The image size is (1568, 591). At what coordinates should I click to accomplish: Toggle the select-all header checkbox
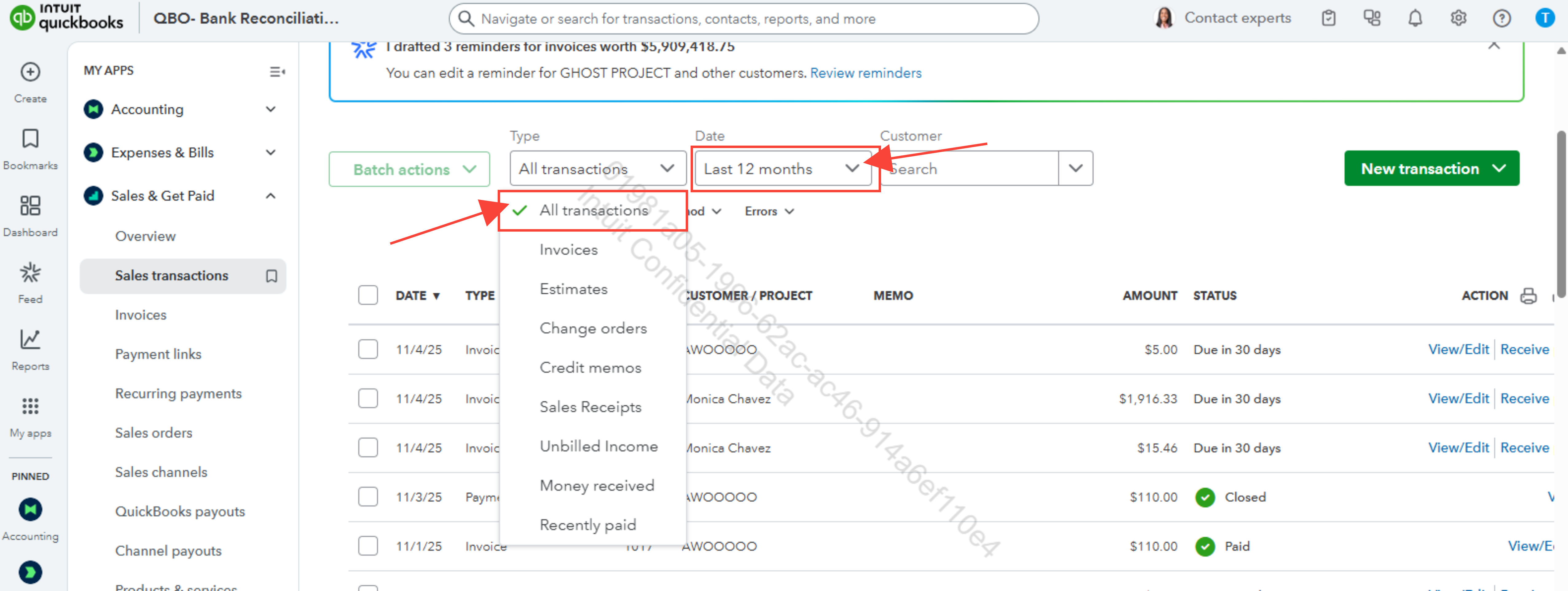coord(368,295)
